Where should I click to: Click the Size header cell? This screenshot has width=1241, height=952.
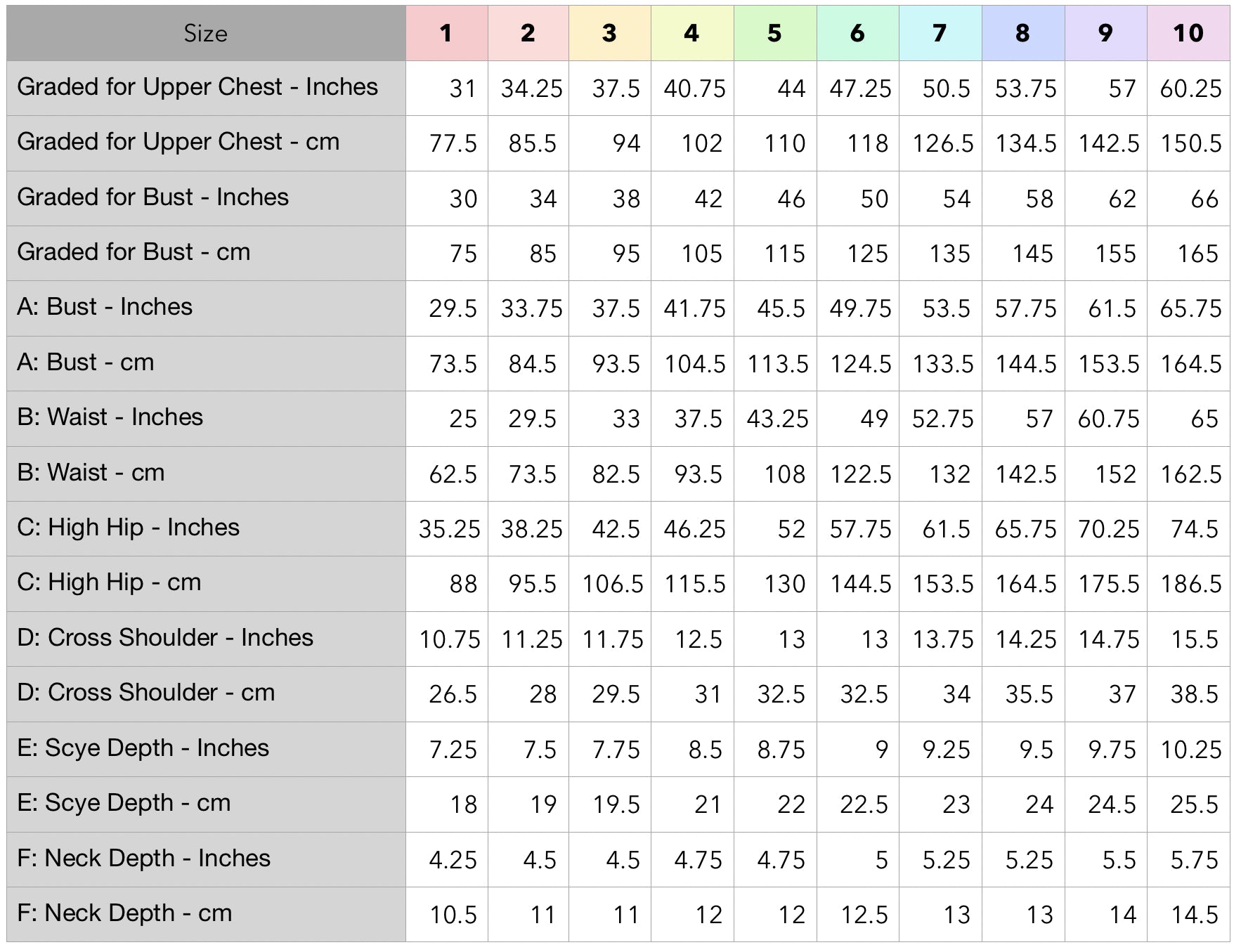click(205, 33)
